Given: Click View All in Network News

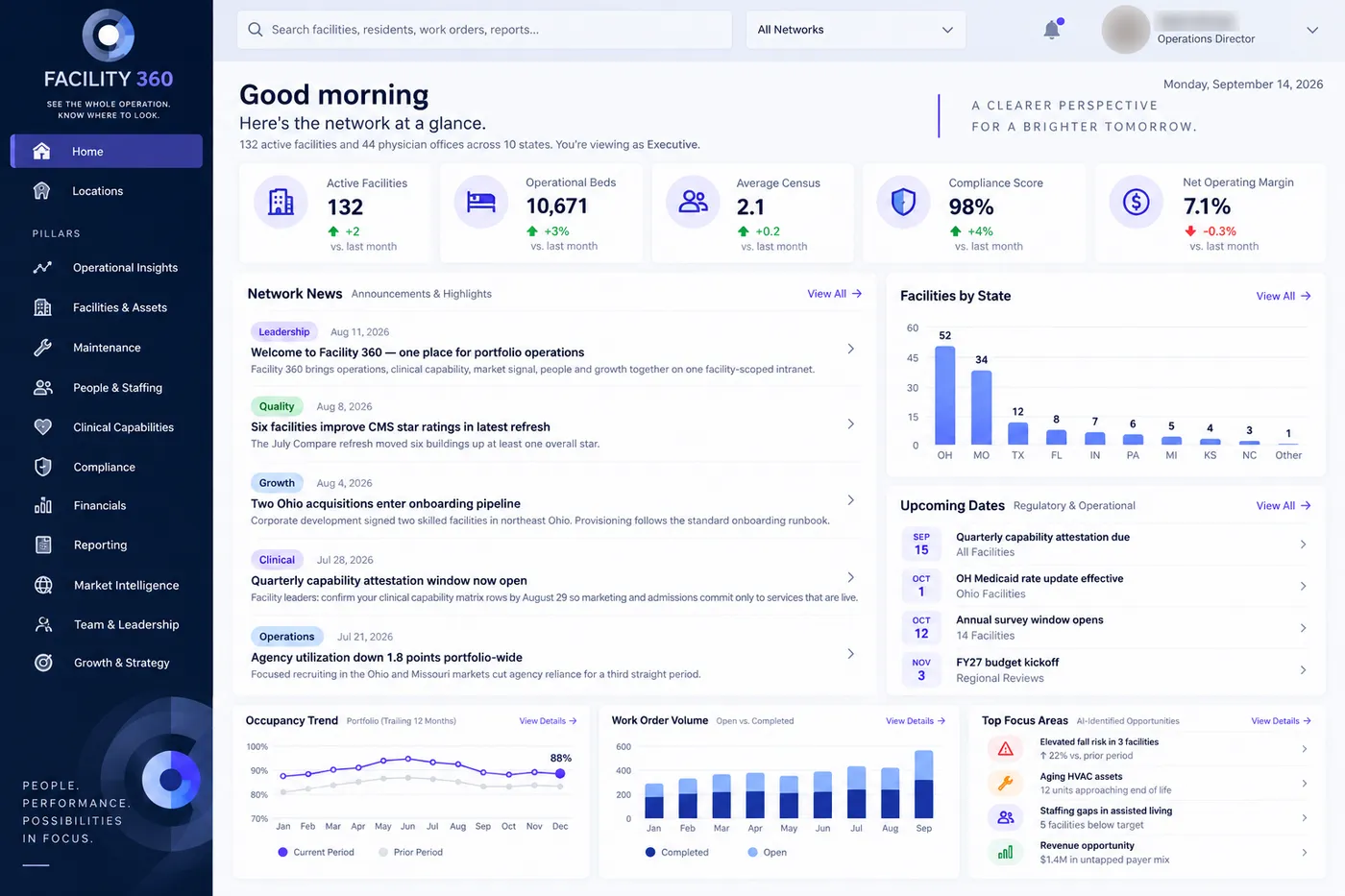Looking at the screenshot, I should click(834, 294).
